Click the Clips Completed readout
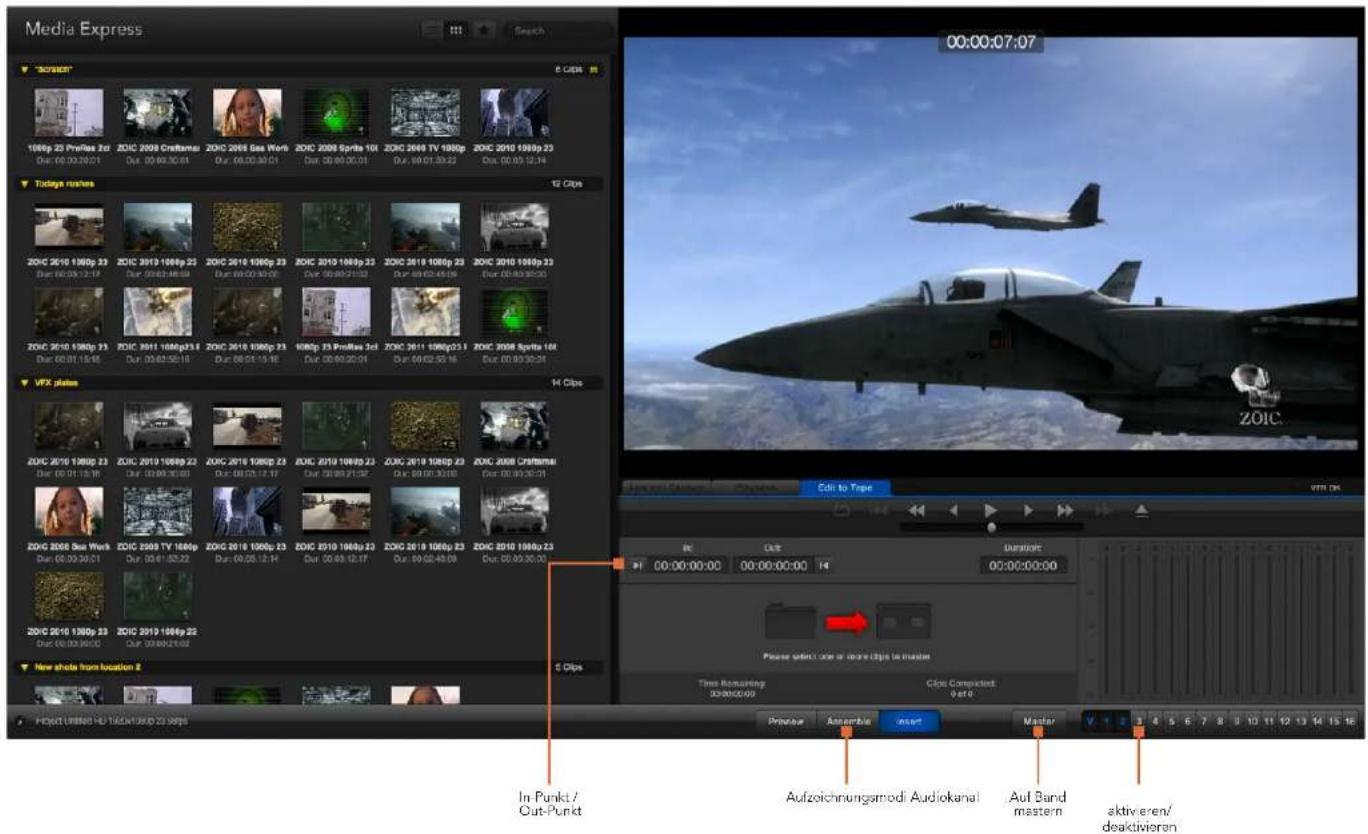Screen dimensions: 1368x834 tap(961, 688)
